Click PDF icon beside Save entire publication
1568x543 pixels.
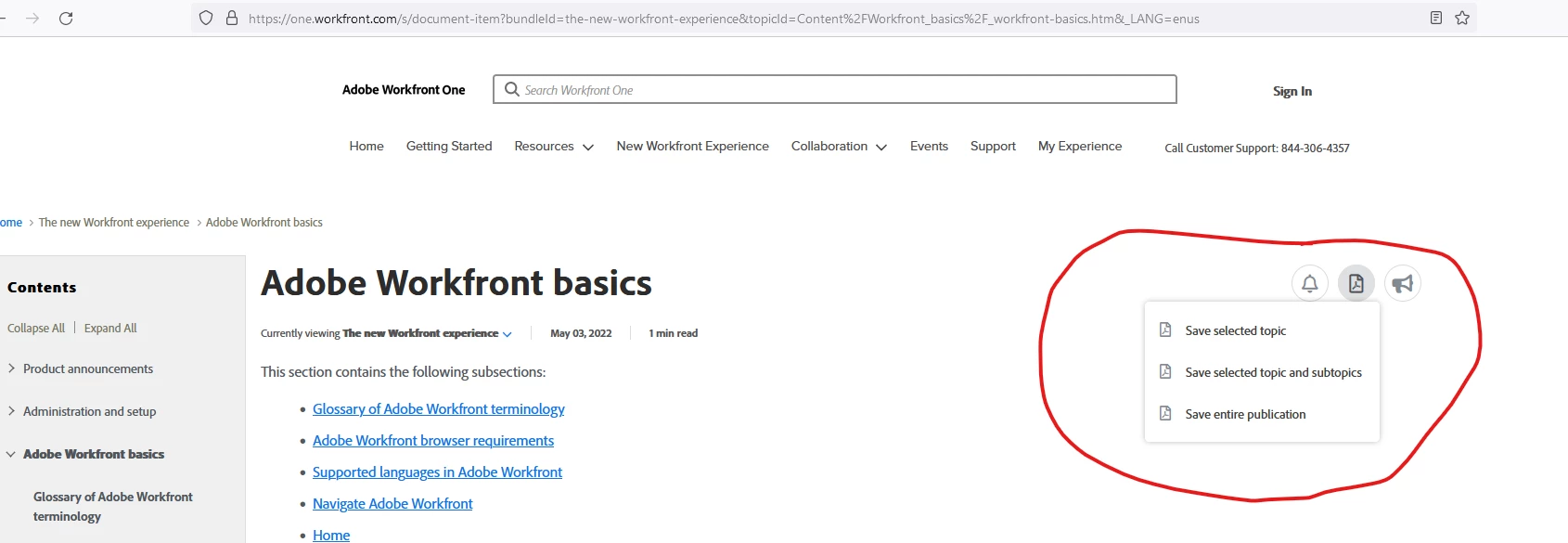pos(1165,413)
